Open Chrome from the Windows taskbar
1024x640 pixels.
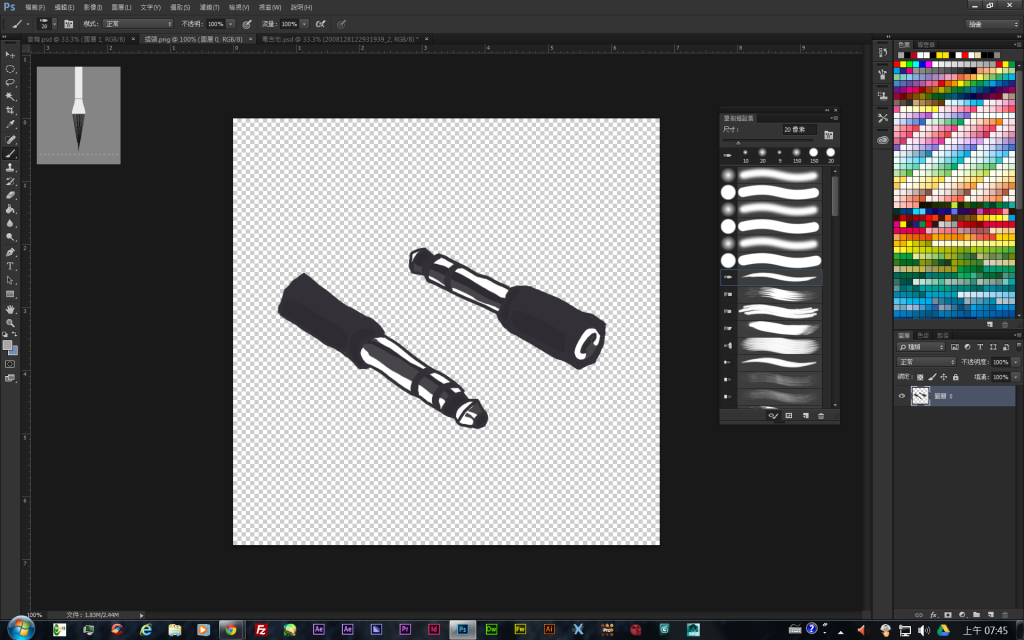pos(229,629)
